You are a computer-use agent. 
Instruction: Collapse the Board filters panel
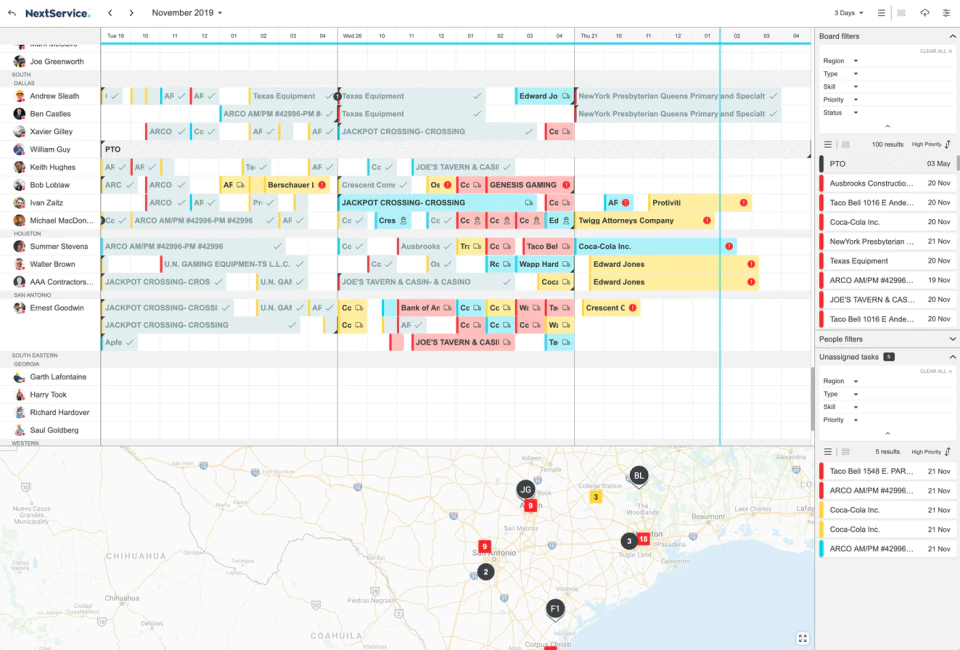[x=952, y=36]
